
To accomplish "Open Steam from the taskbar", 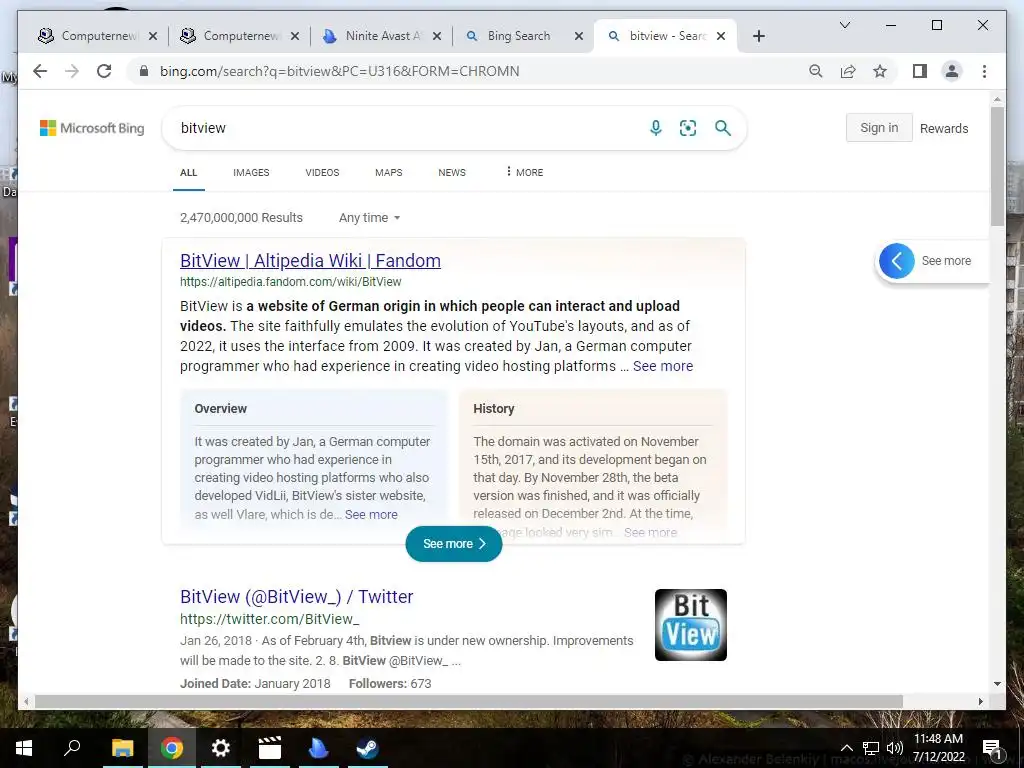I will point(367,748).
